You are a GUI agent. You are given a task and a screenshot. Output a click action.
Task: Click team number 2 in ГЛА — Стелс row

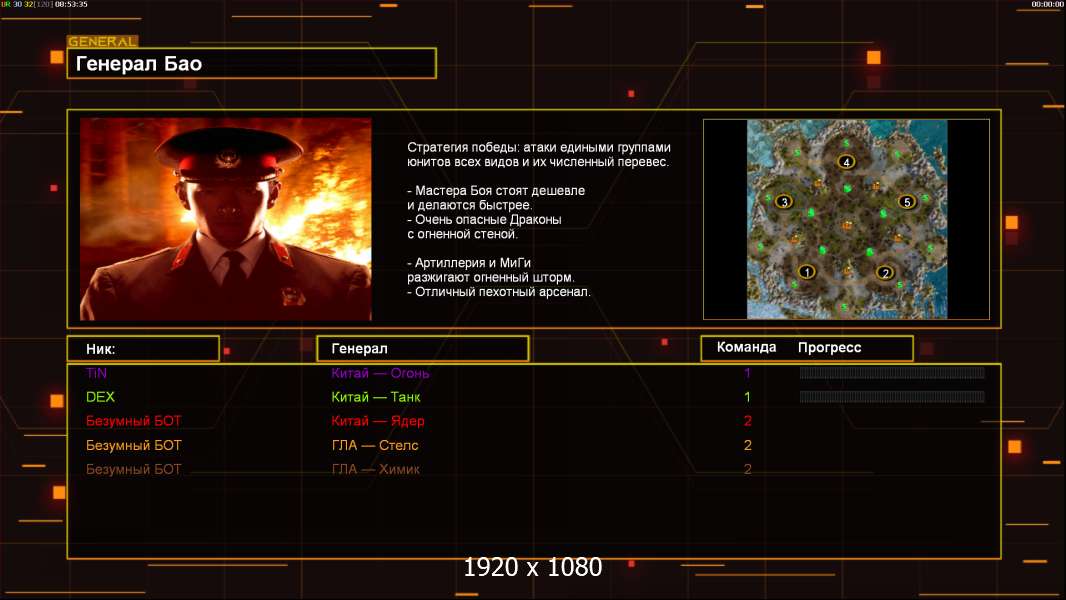(748, 445)
